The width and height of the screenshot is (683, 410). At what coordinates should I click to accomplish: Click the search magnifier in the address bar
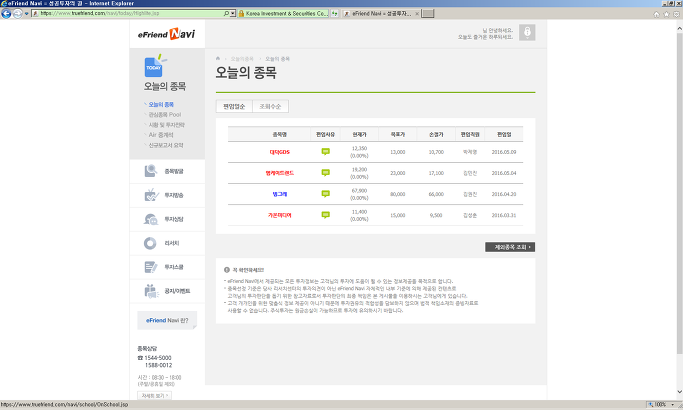tap(226, 14)
